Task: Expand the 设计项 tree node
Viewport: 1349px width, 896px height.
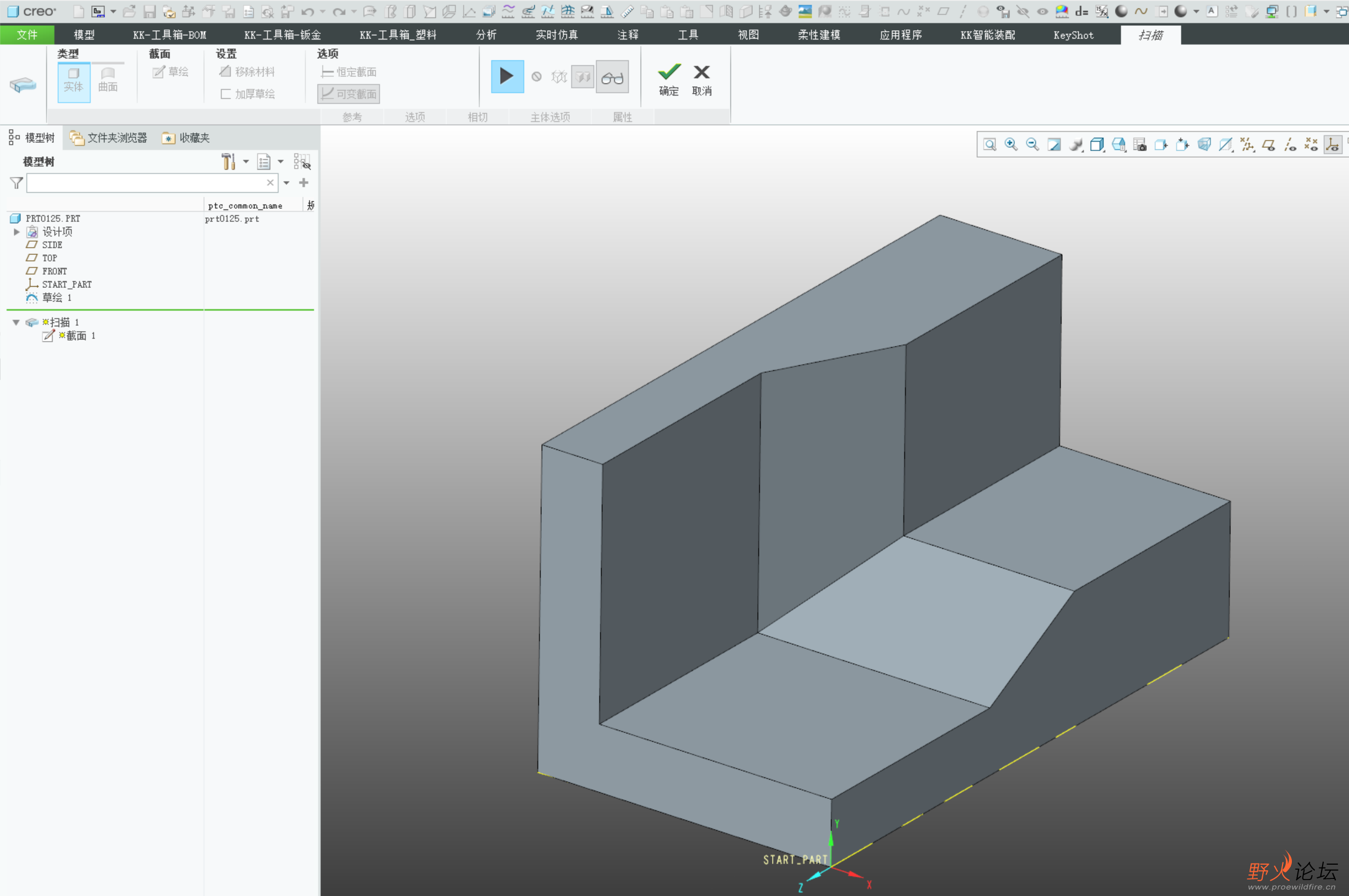Action: click(x=16, y=232)
